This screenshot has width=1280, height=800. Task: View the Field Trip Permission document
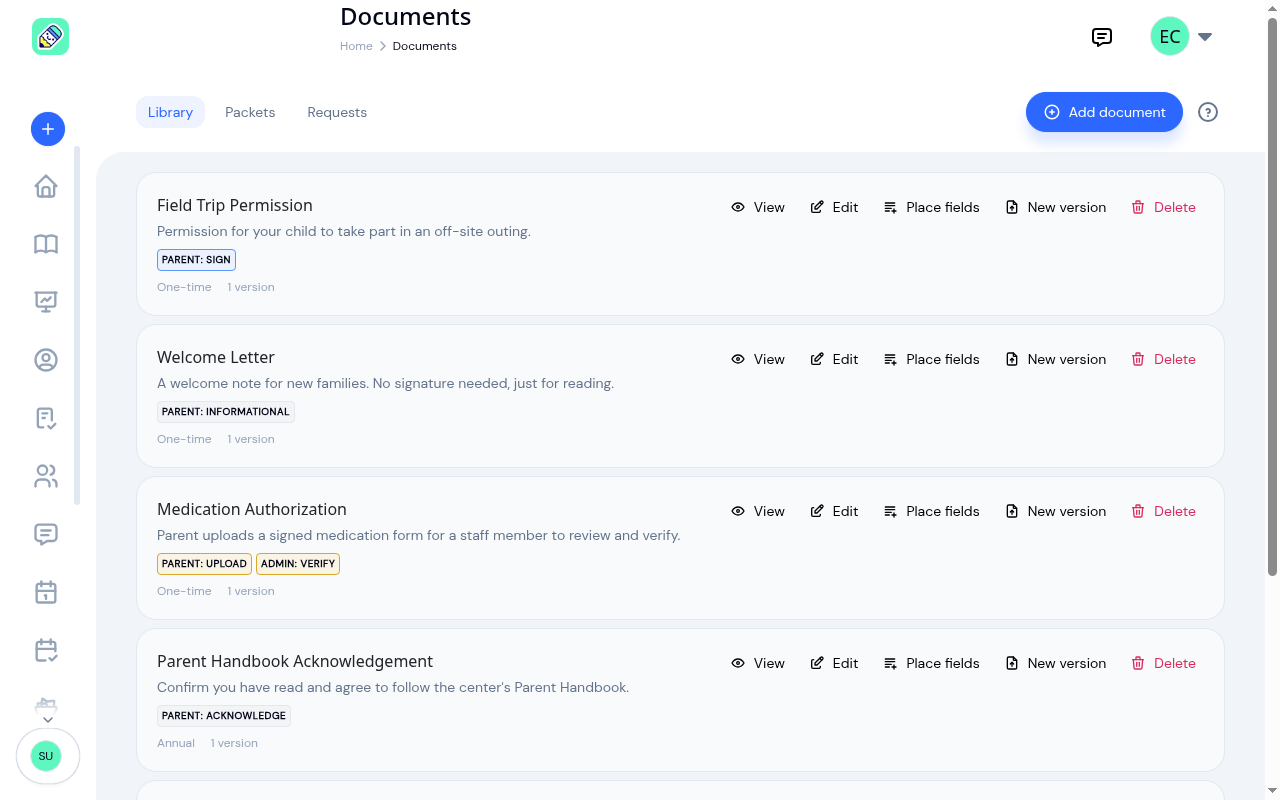click(758, 207)
